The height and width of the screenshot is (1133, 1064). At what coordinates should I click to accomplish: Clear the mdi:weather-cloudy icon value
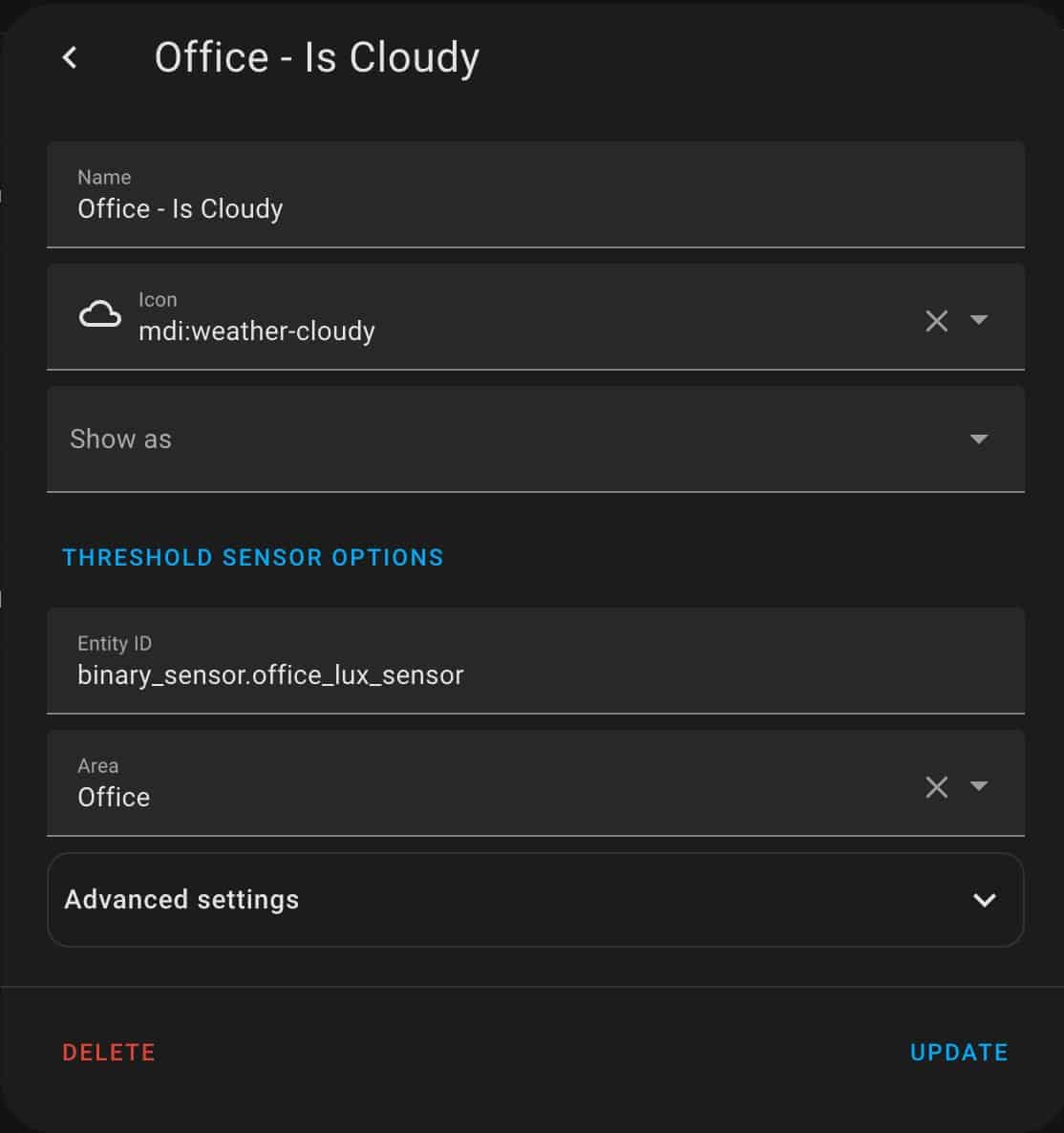[936, 320]
